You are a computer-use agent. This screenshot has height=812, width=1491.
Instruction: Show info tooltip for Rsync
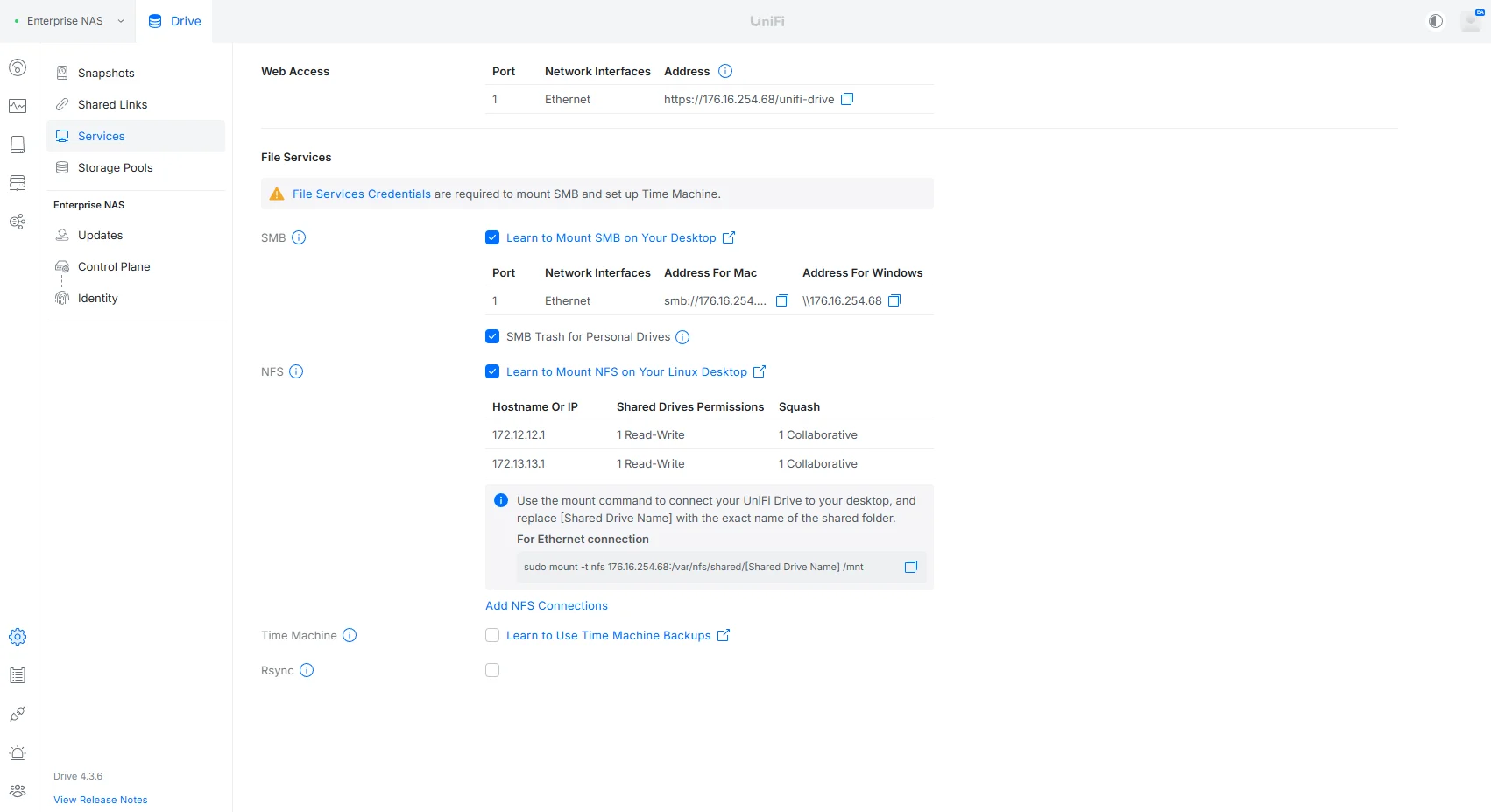tap(307, 670)
